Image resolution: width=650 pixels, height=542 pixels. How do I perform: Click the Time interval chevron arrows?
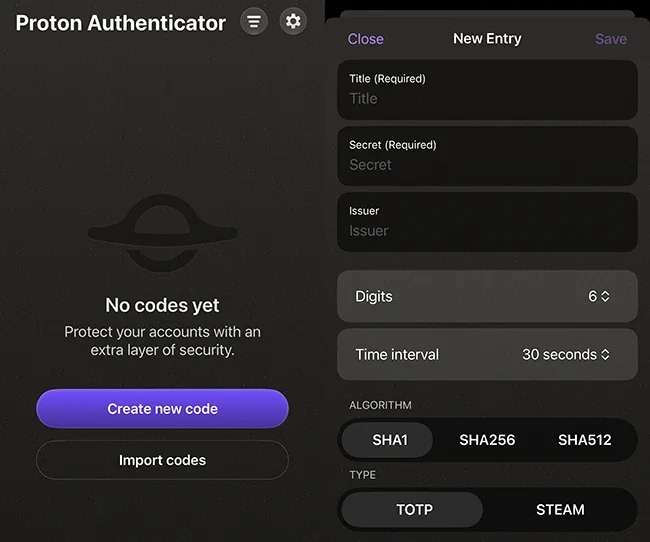(x=605, y=354)
